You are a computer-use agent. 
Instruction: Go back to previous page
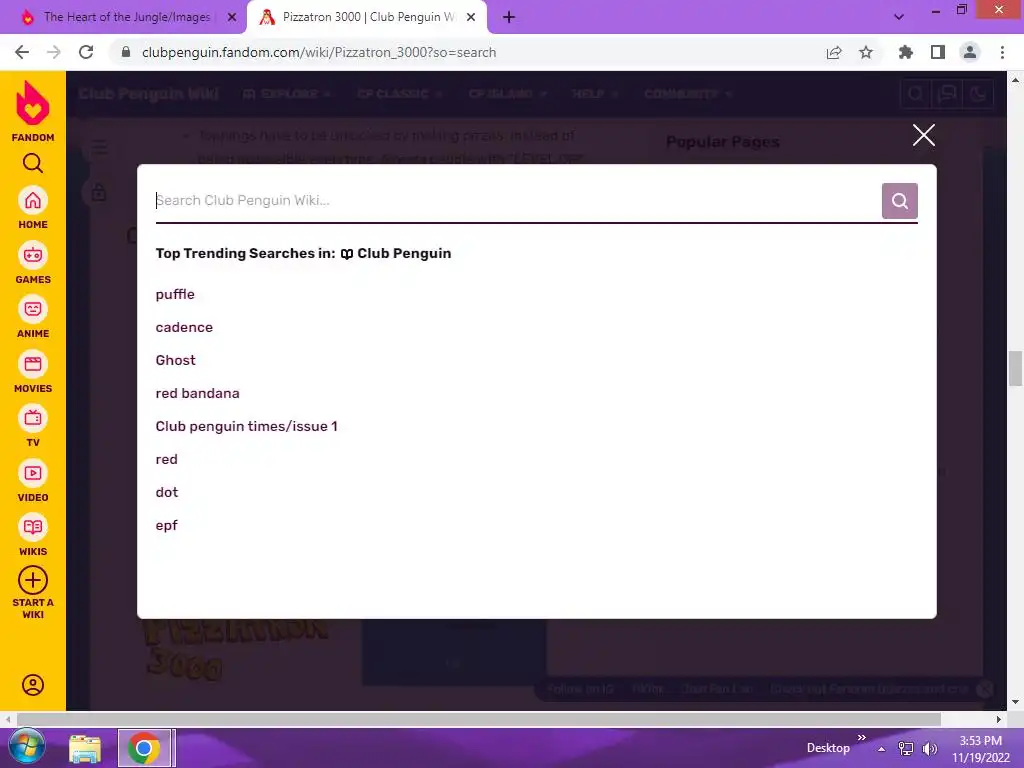(x=22, y=52)
